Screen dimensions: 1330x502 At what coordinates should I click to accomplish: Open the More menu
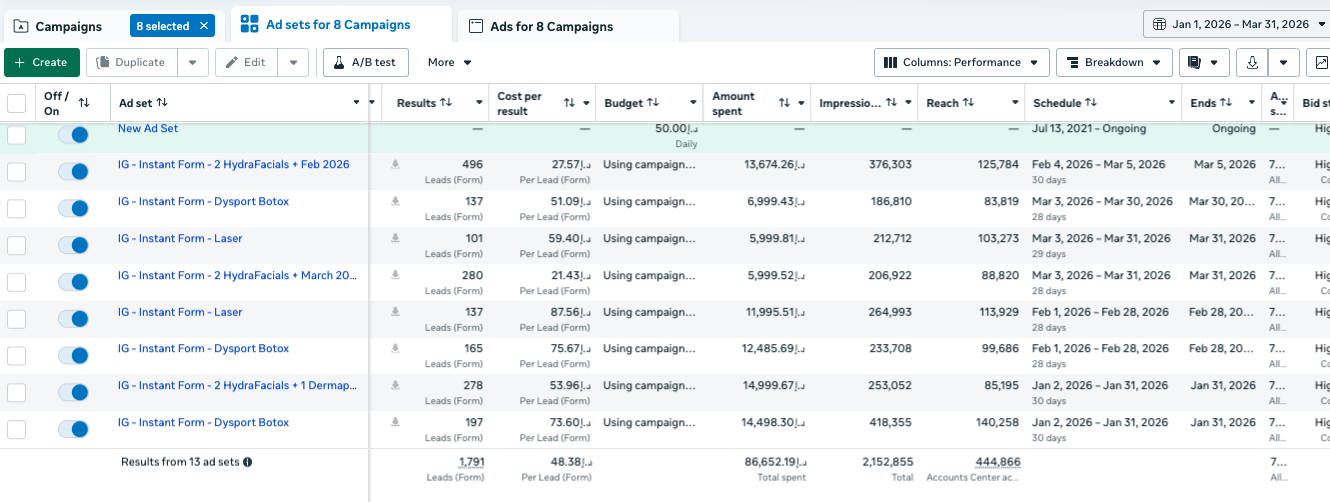point(449,62)
